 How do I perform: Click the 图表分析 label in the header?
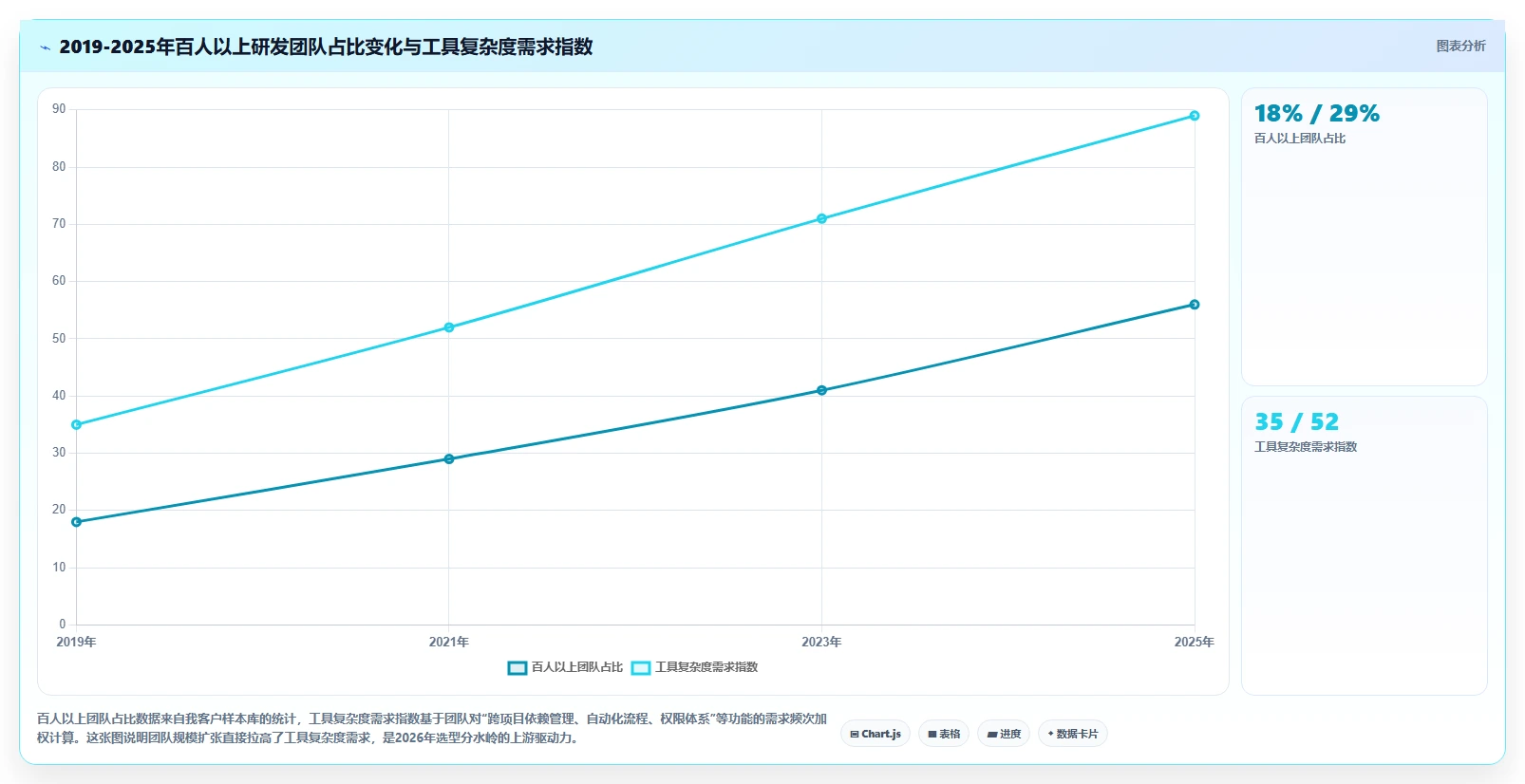pos(1460,46)
